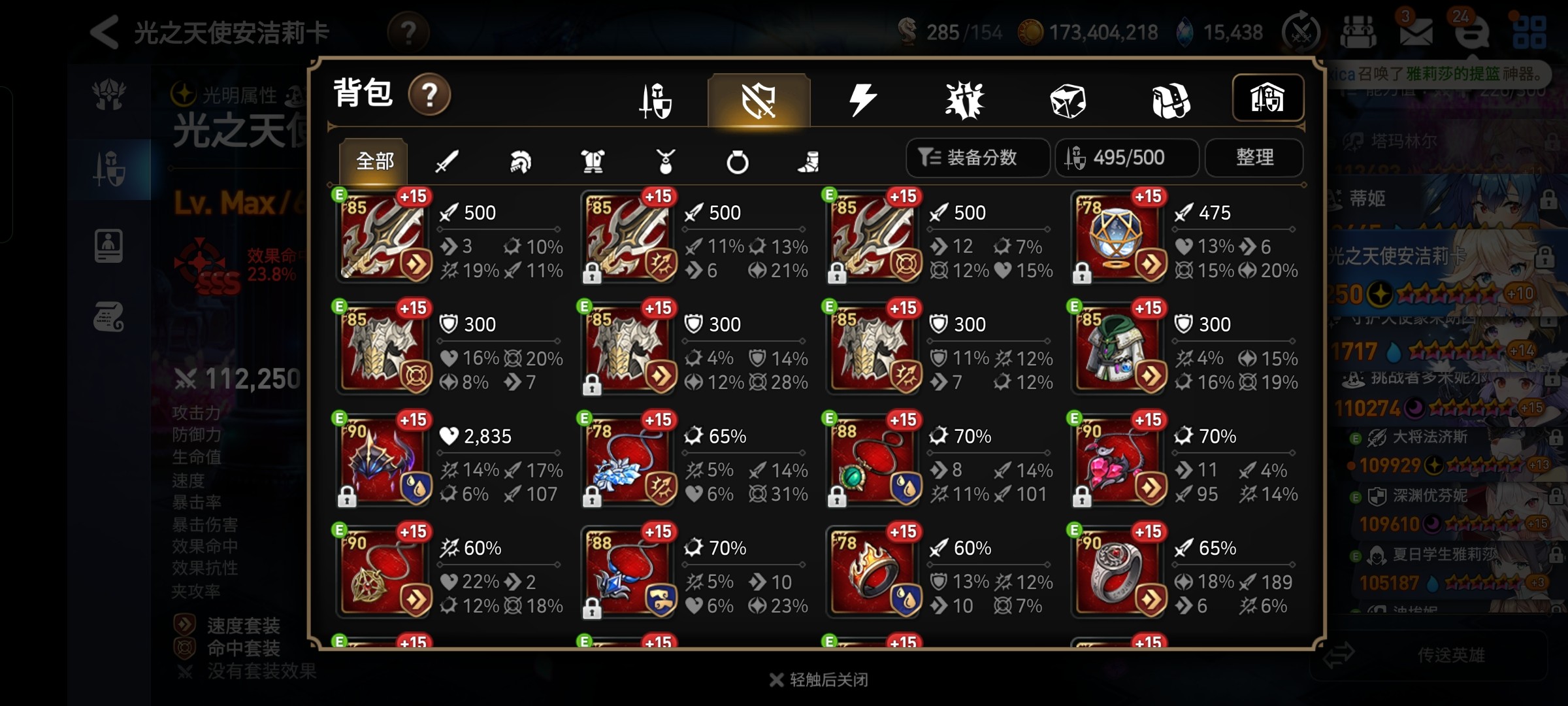The width and height of the screenshot is (1568, 706).
Task: Open the 装备分数 sort dropdown
Action: point(977,158)
